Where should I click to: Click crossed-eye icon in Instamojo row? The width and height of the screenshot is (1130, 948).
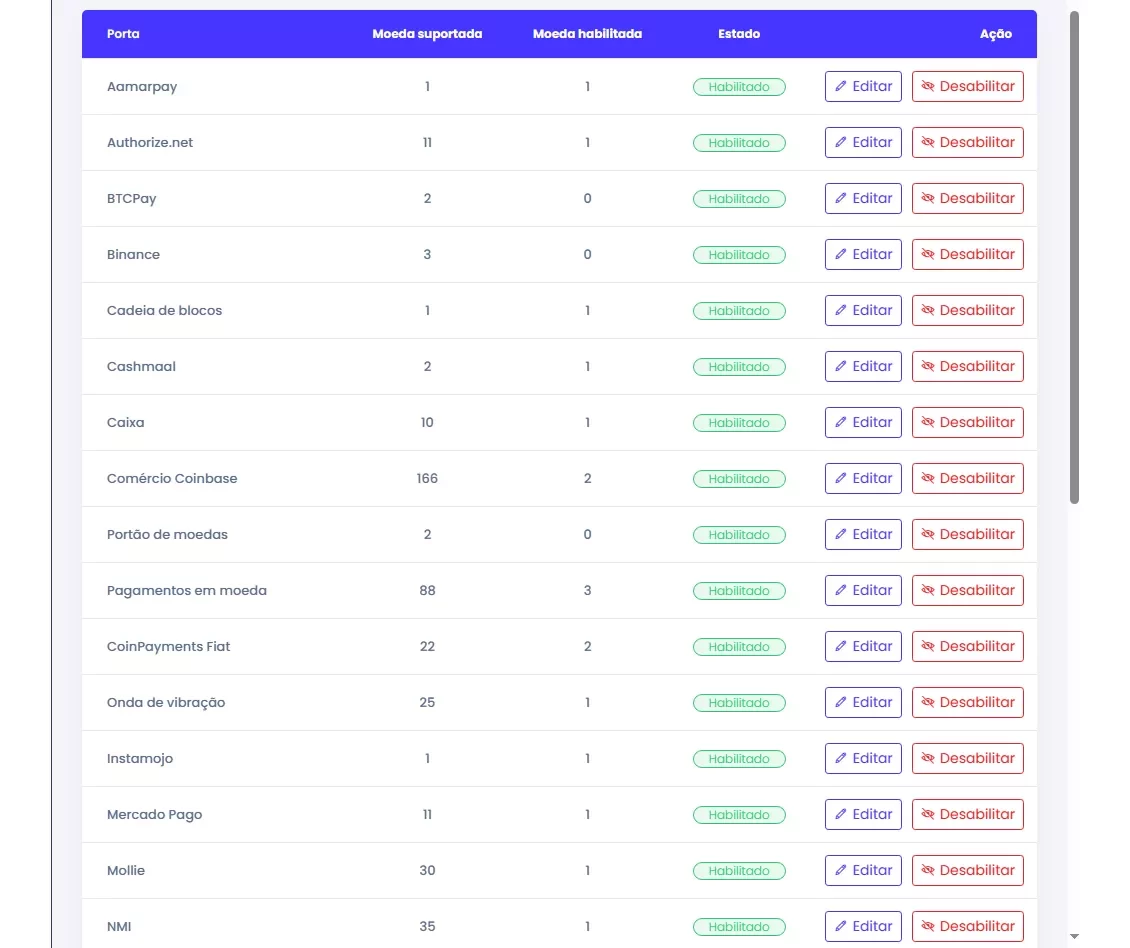point(927,759)
